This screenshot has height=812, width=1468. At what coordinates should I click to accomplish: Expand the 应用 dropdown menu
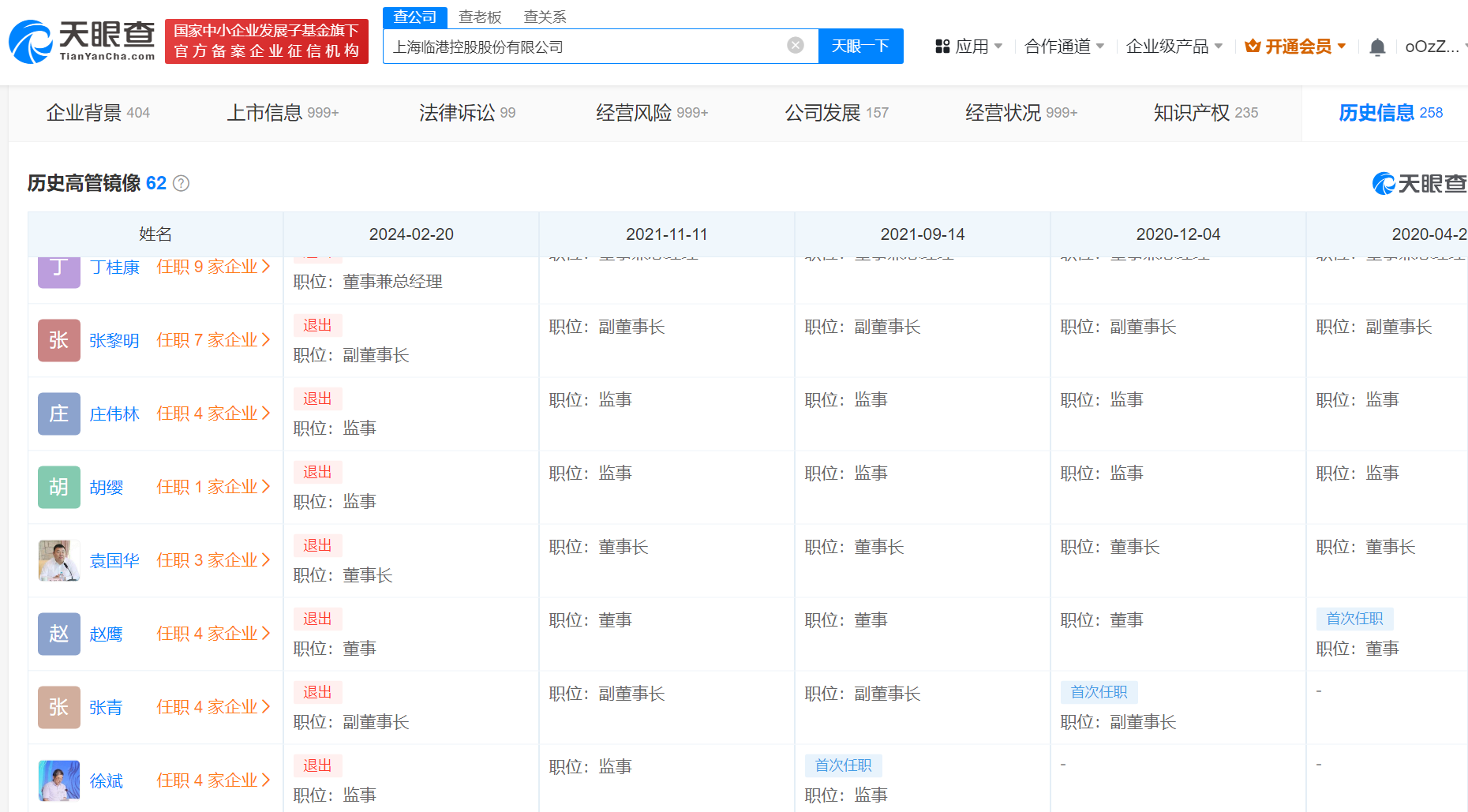coord(968,47)
